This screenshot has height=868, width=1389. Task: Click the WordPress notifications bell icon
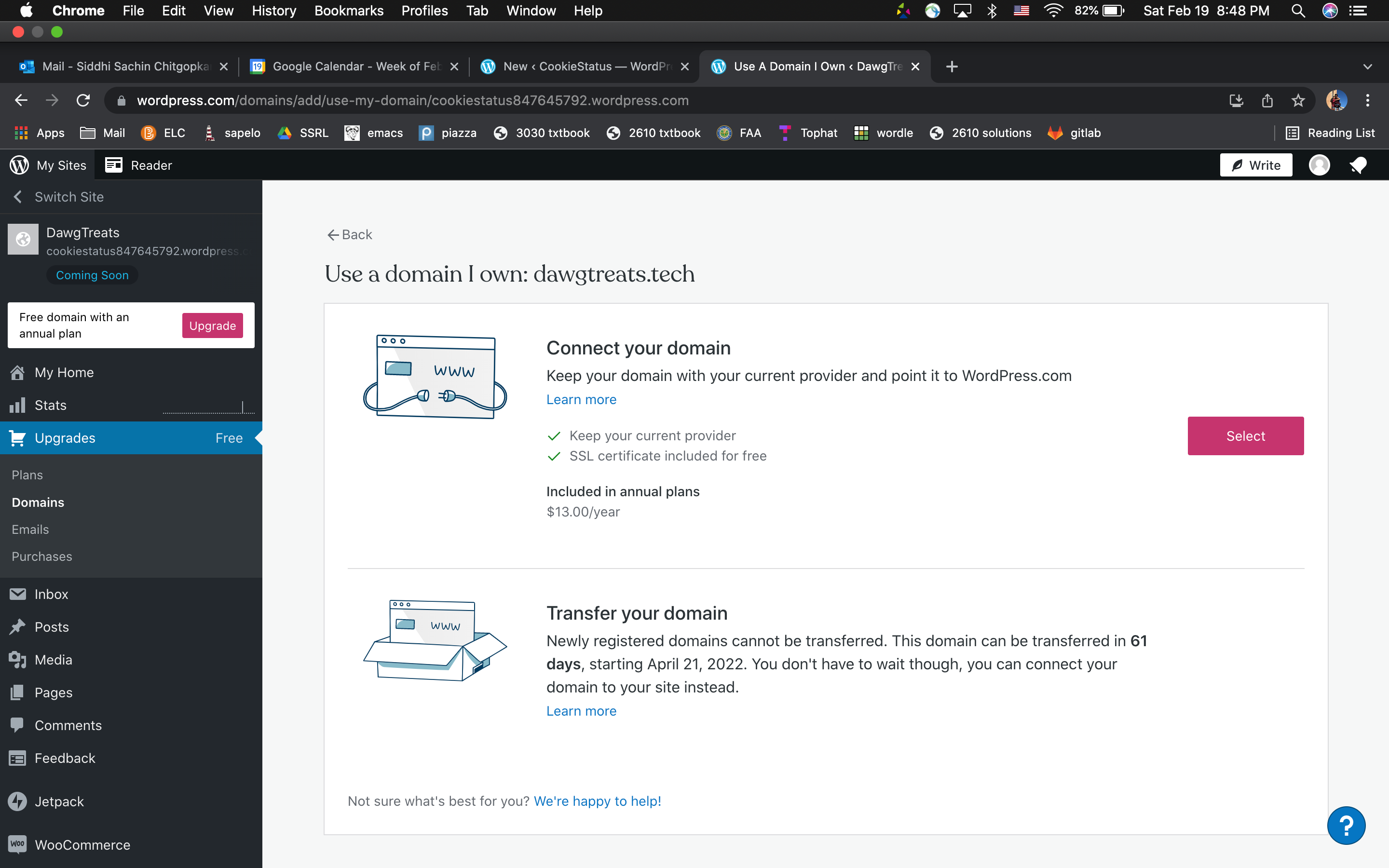click(x=1358, y=165)
